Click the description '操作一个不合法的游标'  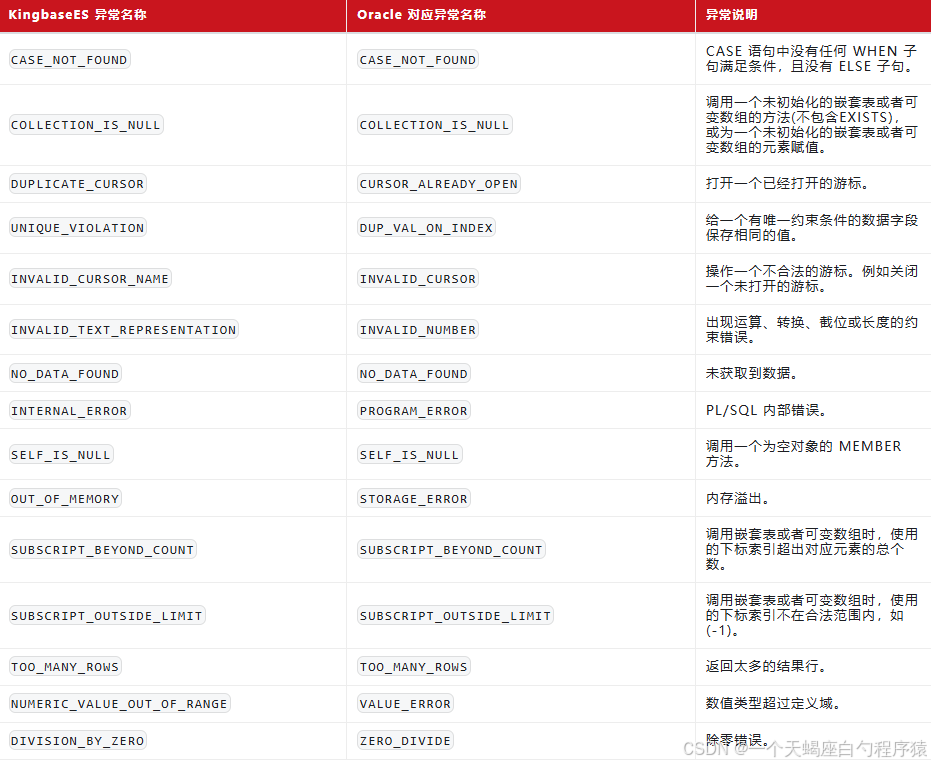pyautogui.click(x=811, y=279)
